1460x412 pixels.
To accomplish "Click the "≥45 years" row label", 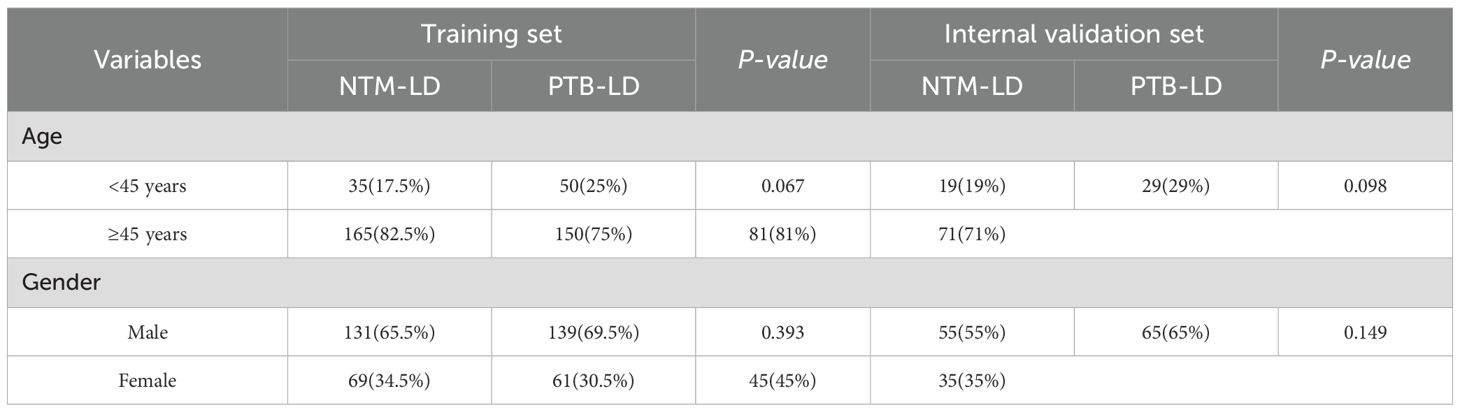I will (147, 236).
